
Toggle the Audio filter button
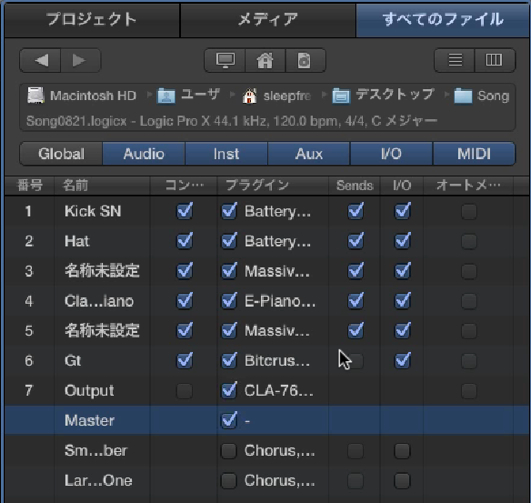click(x=144, y=154)
